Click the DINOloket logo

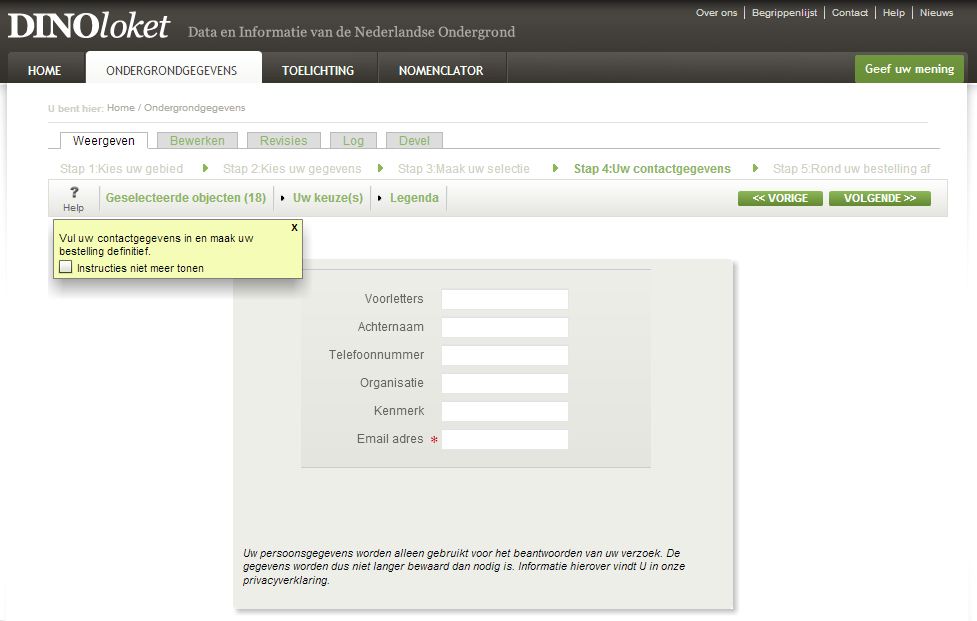click(89, 27)
